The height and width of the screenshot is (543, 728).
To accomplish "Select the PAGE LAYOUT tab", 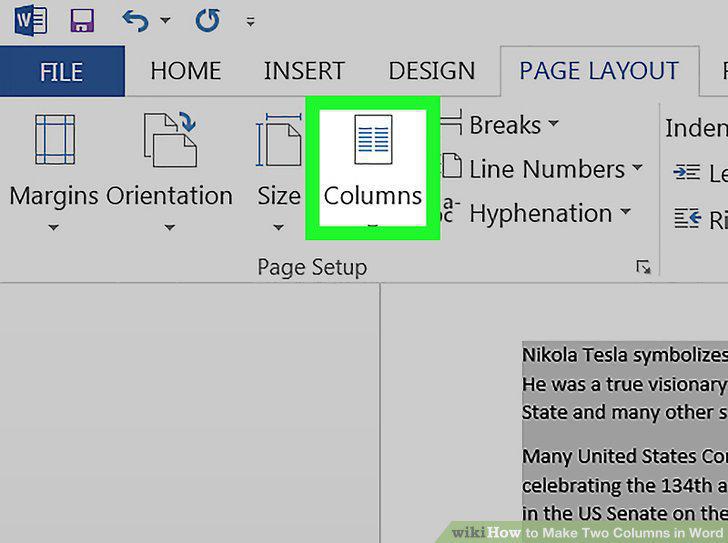I will click(599, 71).
